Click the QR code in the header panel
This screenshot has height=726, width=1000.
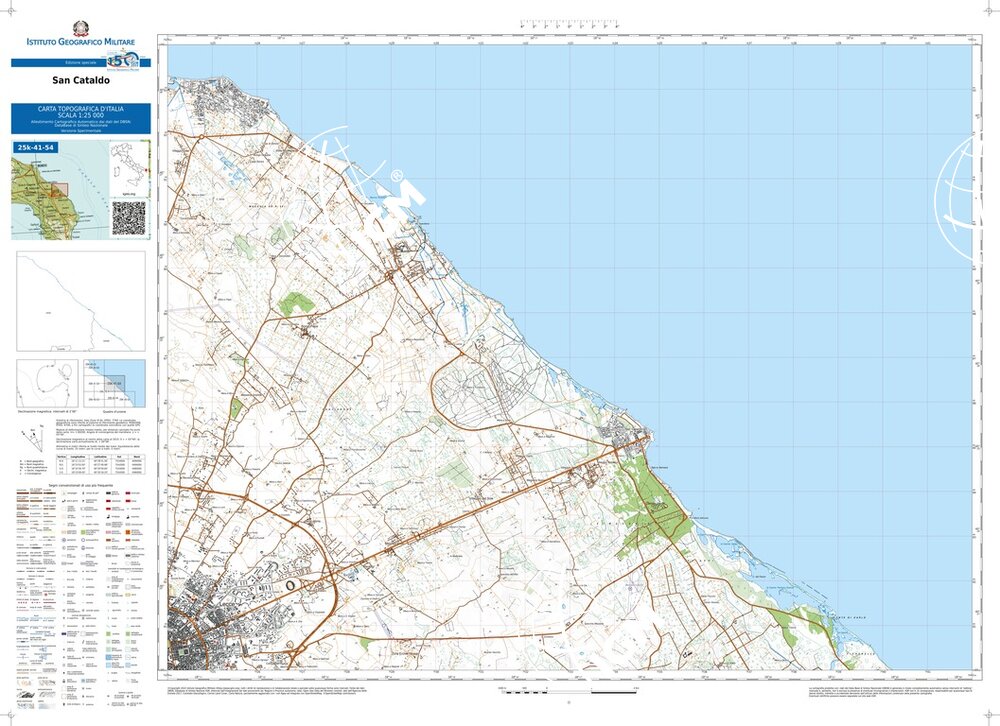click(x=128, y=217)
